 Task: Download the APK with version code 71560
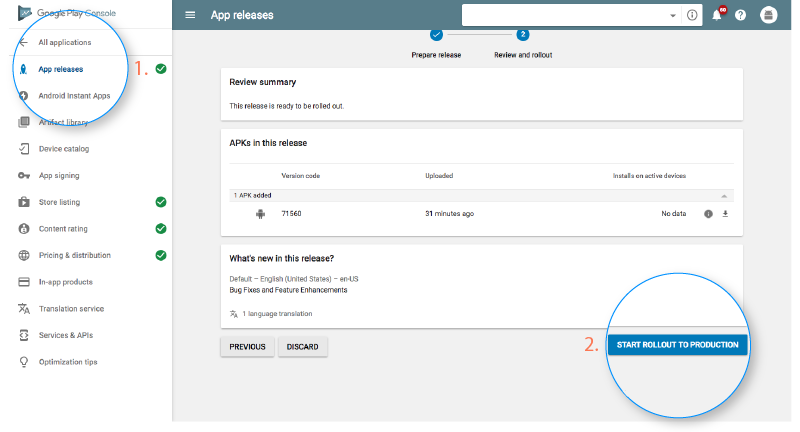click(725, 214)
